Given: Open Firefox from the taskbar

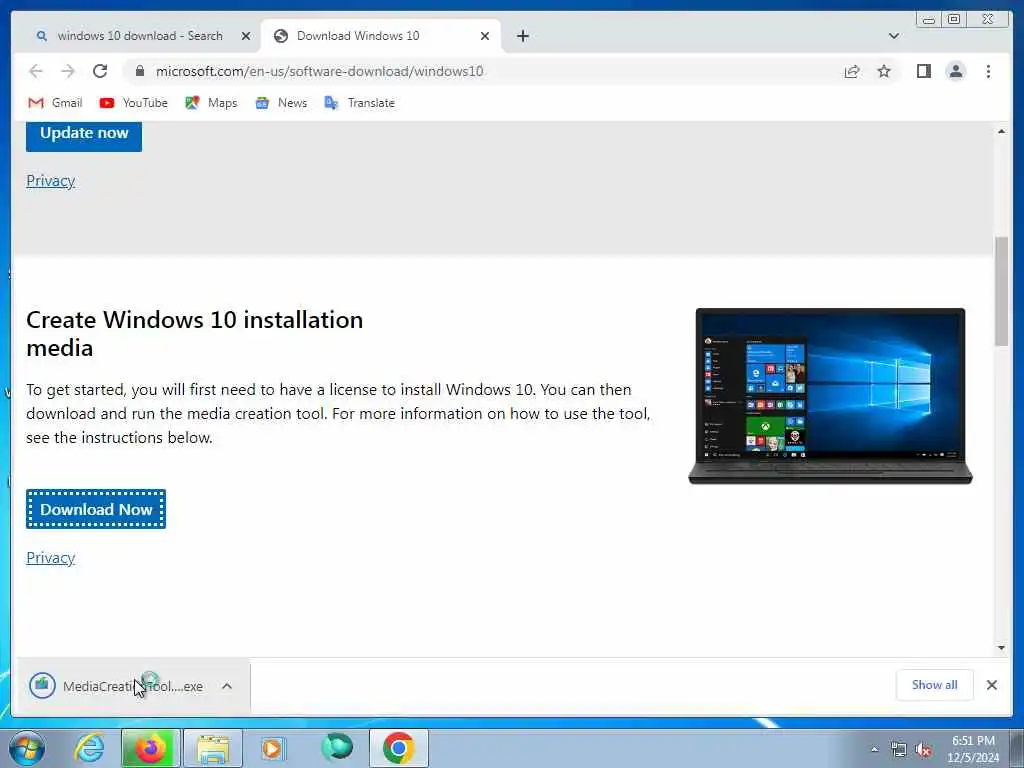Looking at the screenshot, I should (x=150, y=748).
